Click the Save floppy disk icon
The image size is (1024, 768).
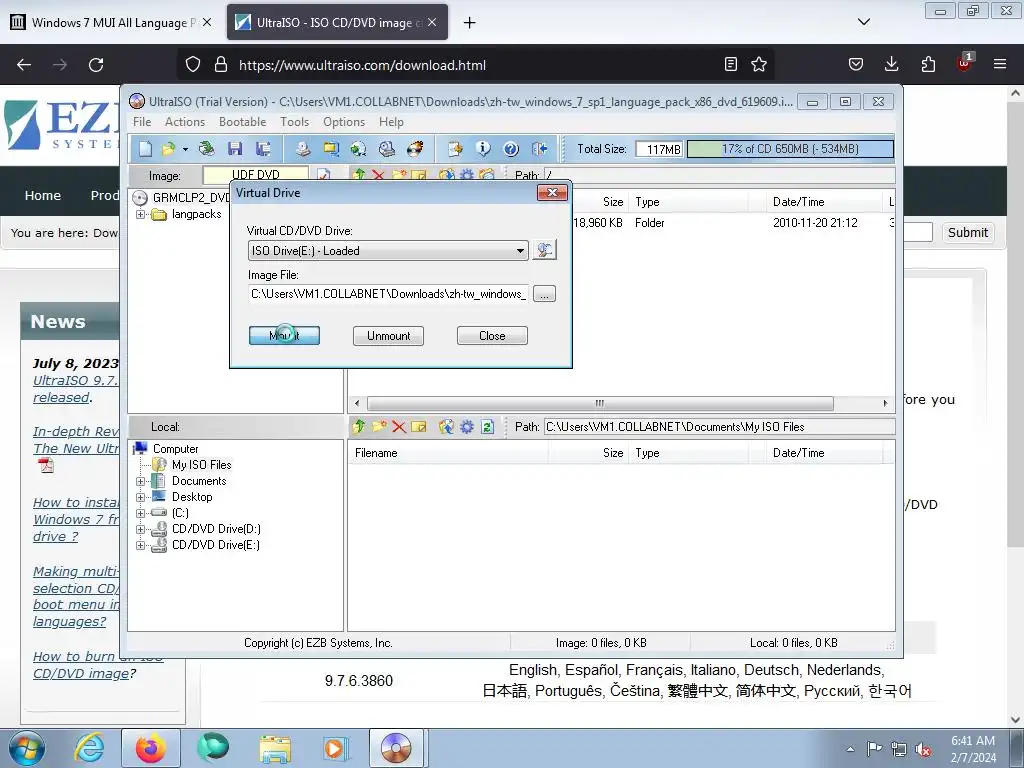[x=235, y=149]
